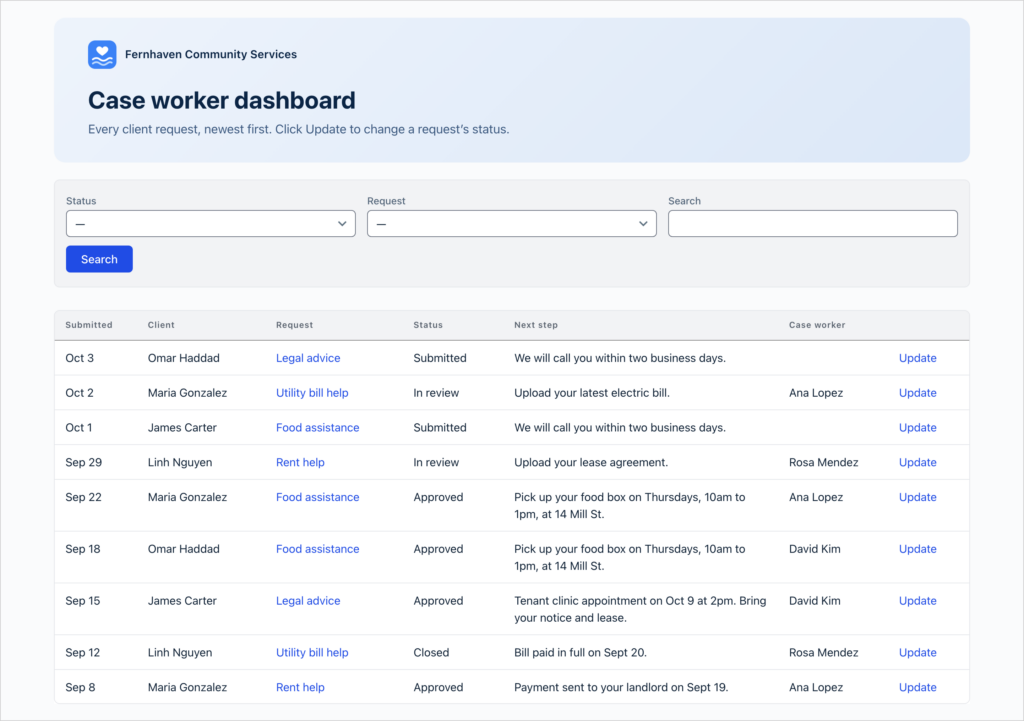The width and height of the screenshot is (1024, 721).
Task: Click the Status column header
Action: coord(428,325)
